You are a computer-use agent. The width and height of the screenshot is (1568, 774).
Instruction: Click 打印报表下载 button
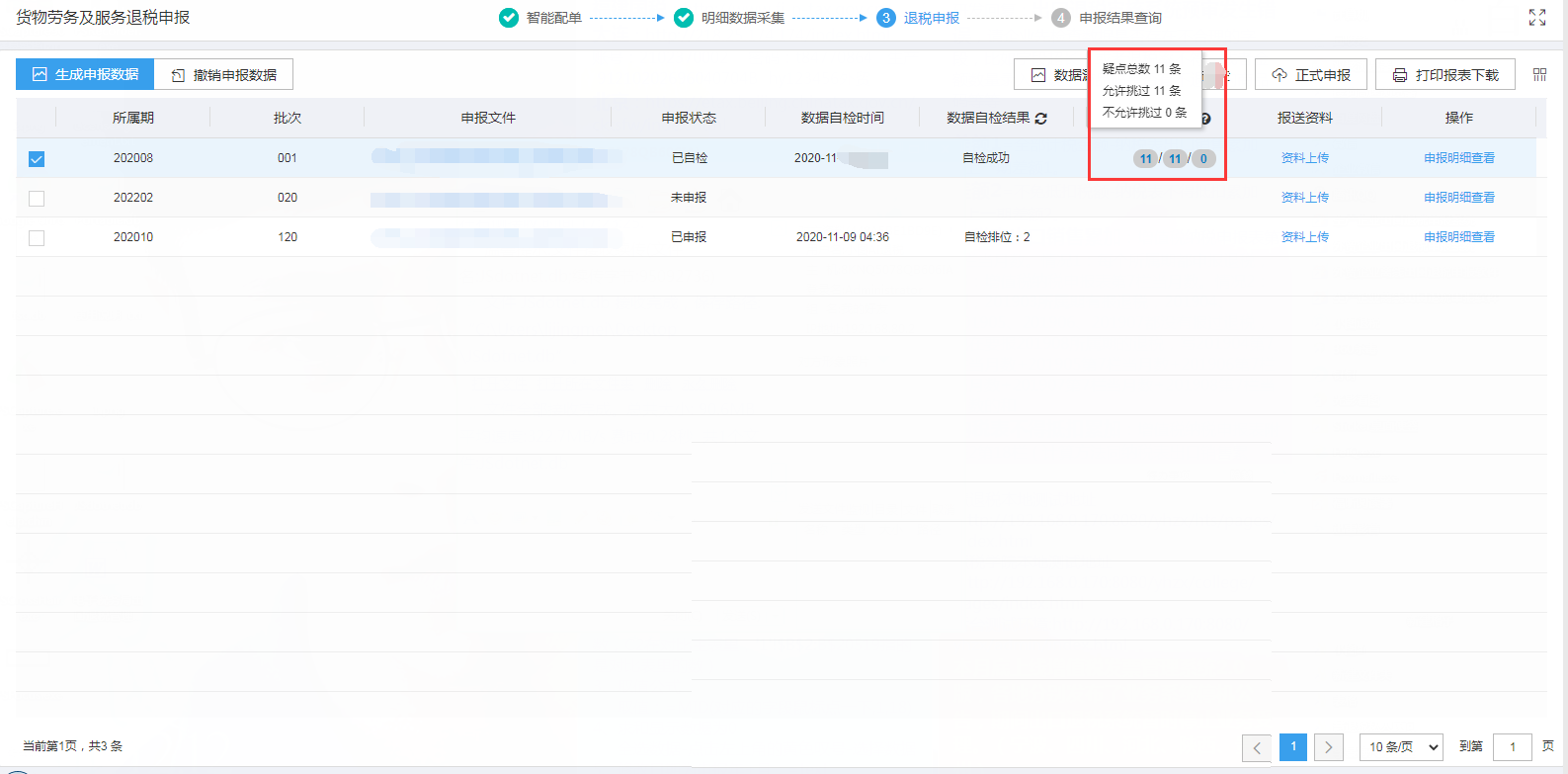1445,74
